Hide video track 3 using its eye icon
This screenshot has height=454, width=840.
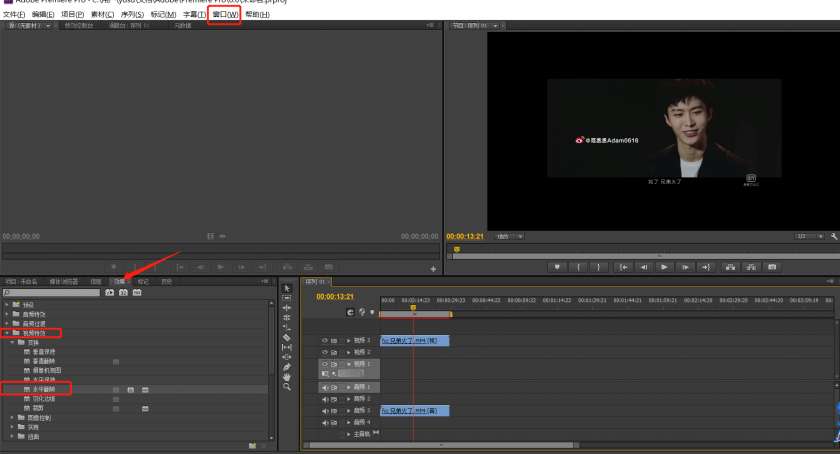pos(324,341)
